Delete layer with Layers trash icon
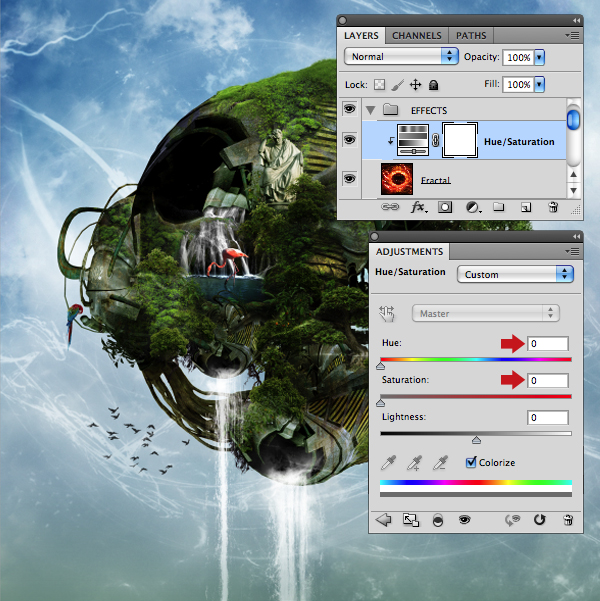Viewport: 600px width, 601px height. pyautogui.click(x=553, y=207)
